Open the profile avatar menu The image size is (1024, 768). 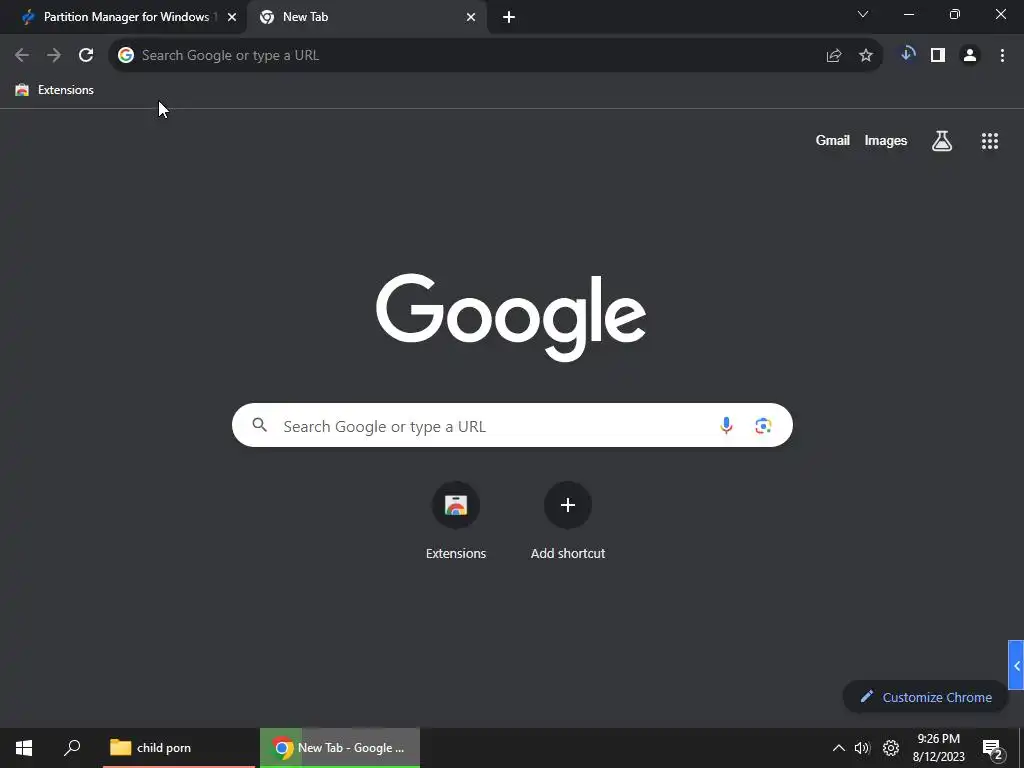(x=970, y=56)
